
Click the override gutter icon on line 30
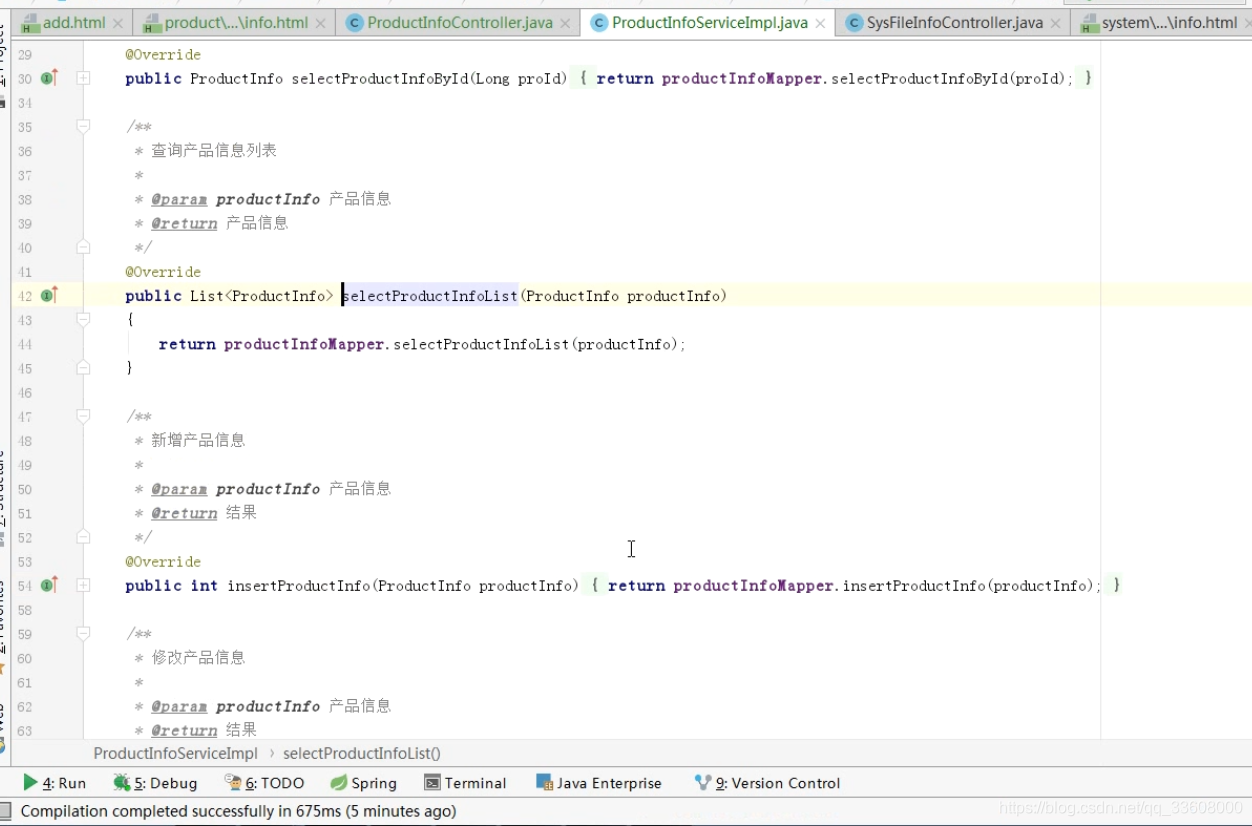pos(49,78)
